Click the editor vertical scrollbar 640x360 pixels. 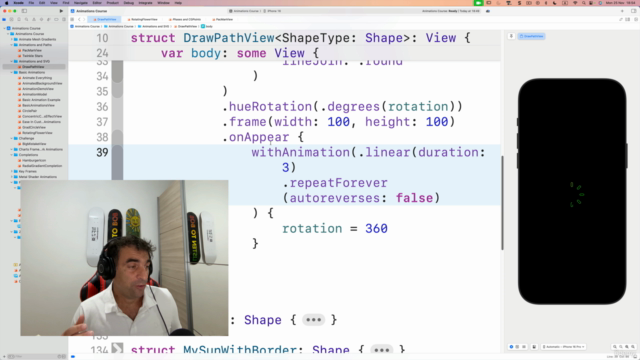pos(502,203)
